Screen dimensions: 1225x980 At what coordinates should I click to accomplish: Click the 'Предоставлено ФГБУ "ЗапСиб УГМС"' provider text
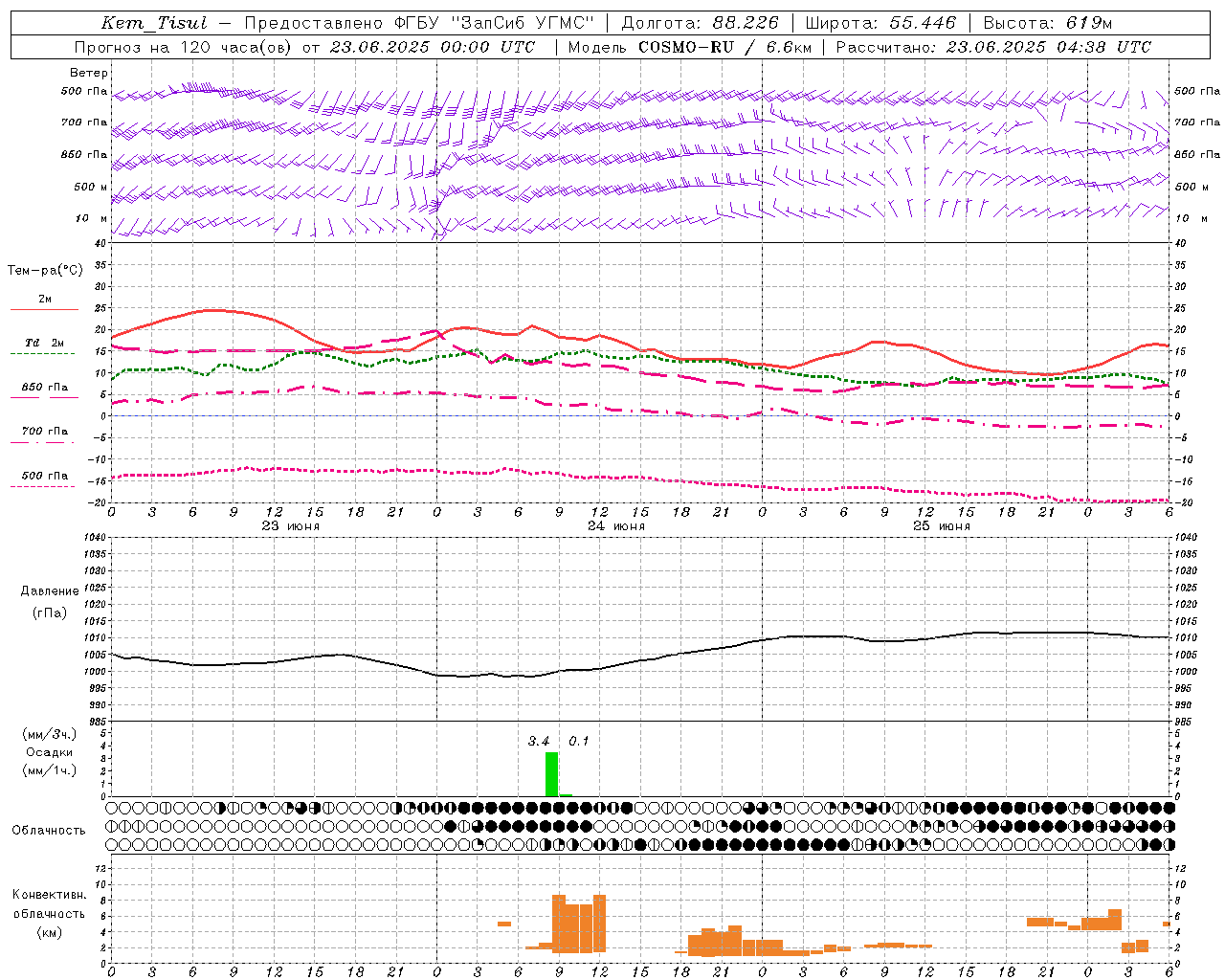coord(420,23)
